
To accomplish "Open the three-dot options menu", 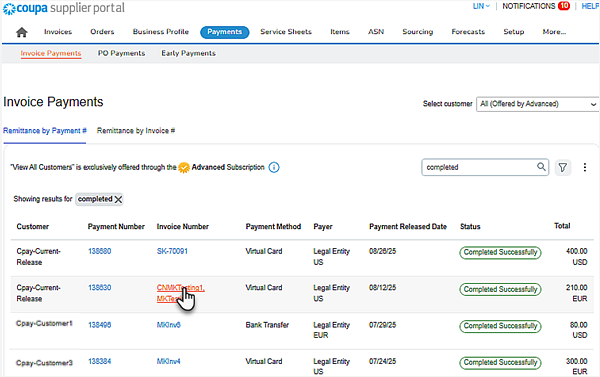I will [585, 167].
